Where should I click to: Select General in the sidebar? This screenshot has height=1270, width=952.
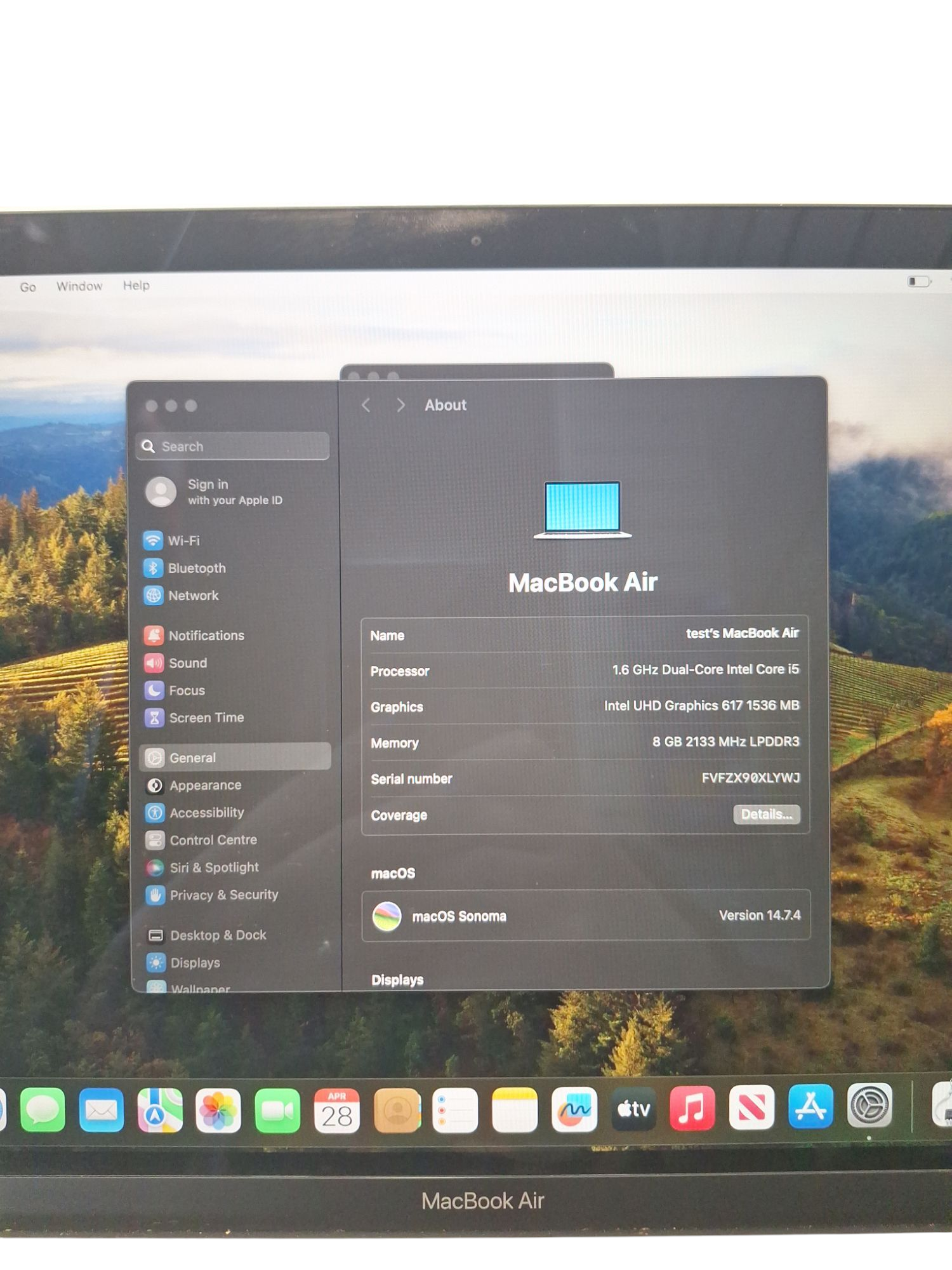click(x=235, y=757)
